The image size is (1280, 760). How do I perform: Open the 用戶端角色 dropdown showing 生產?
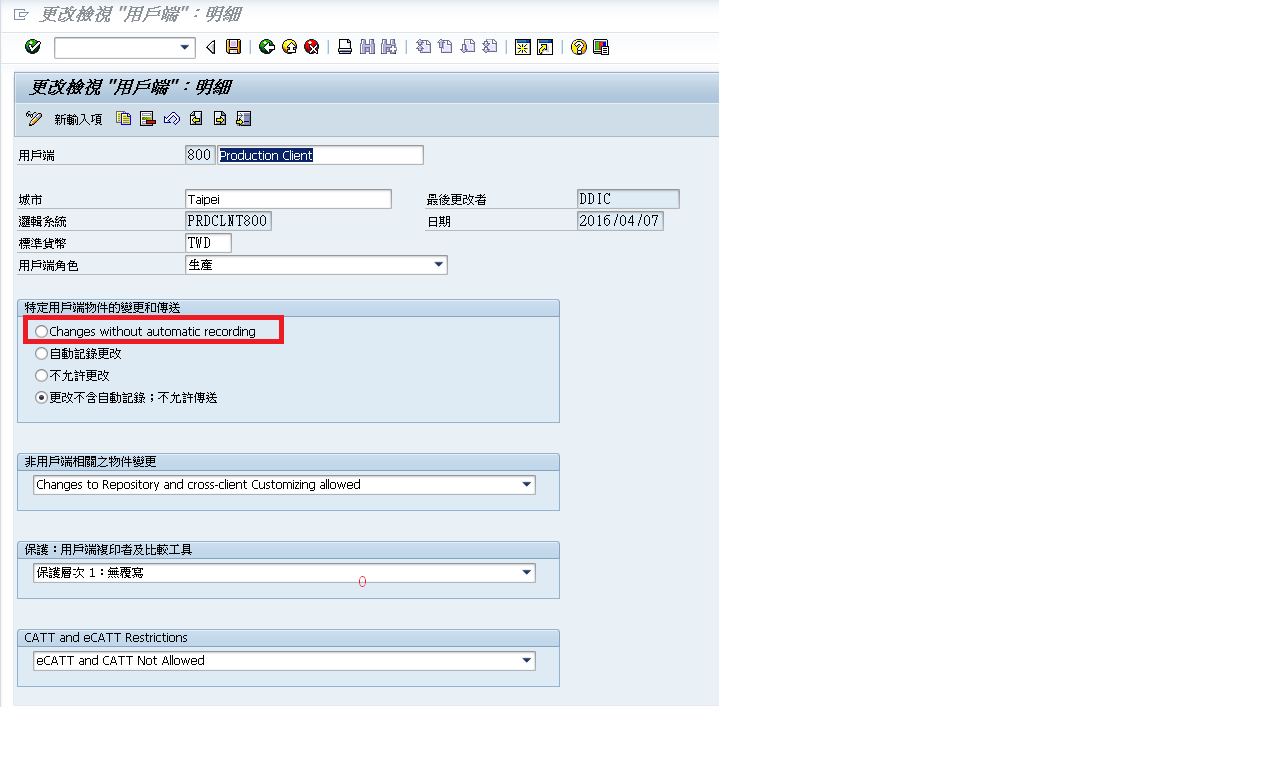pos(438,265)
